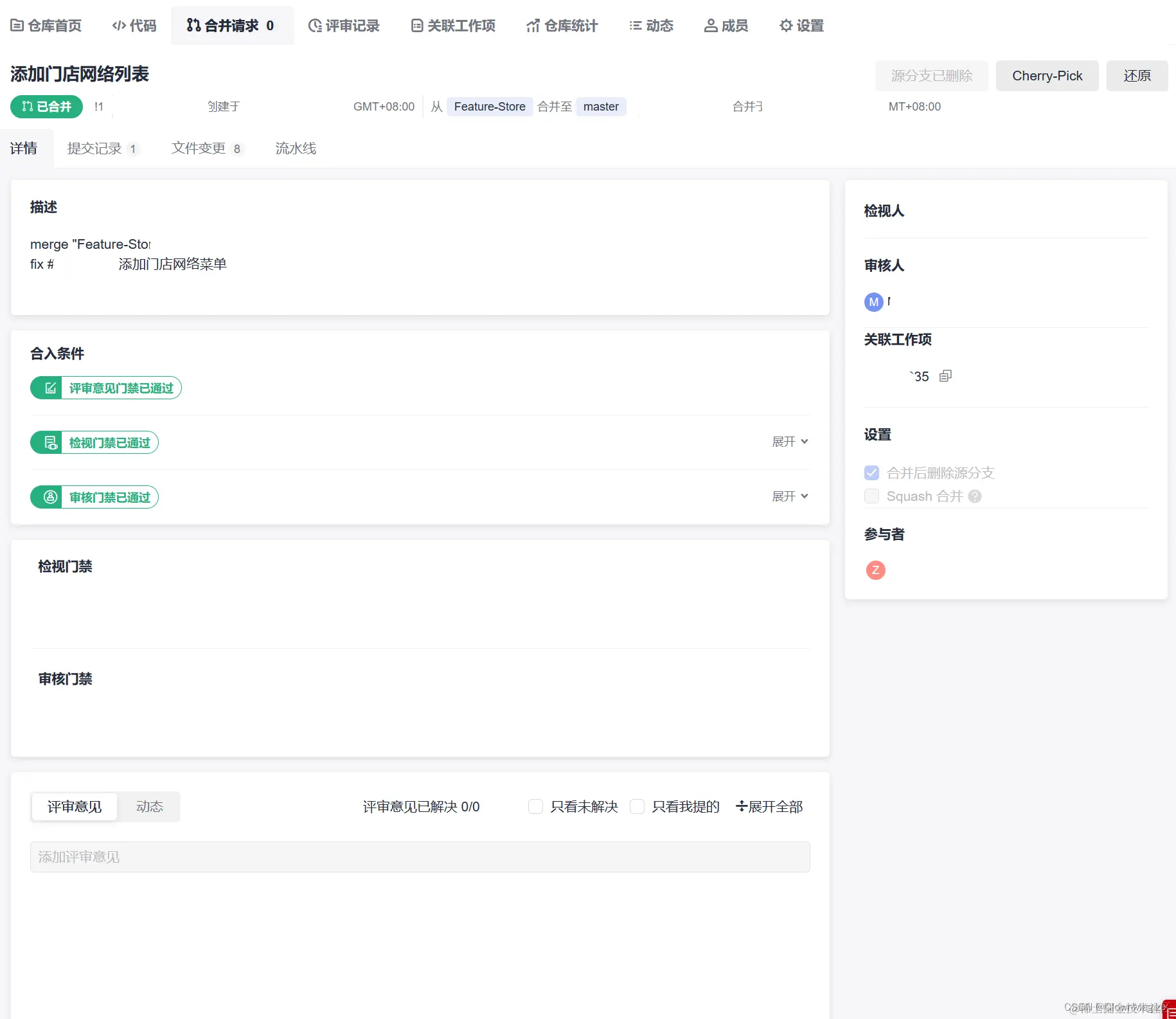Click the merge request title 添加门店网络列表

pyautogui.click(x=80, y=75)
